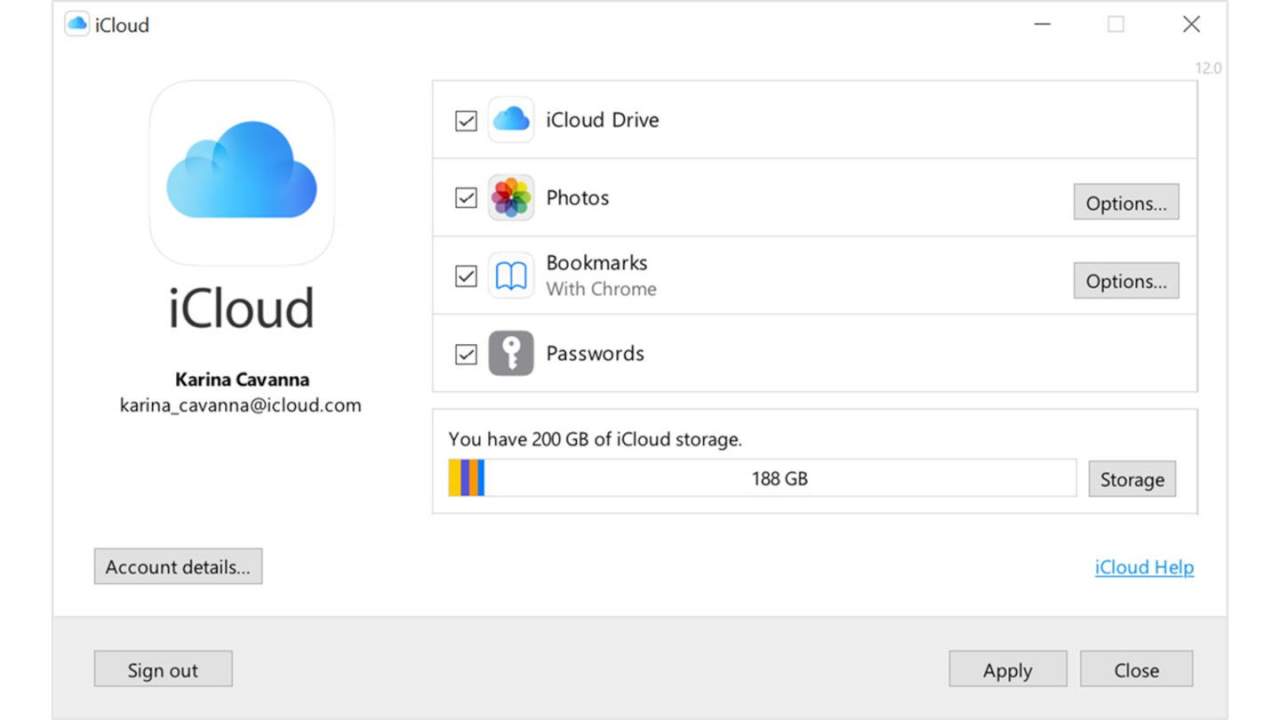Screen dimensions: 1280x720
Task: Open Account details
Action: (x=178, y=567)
